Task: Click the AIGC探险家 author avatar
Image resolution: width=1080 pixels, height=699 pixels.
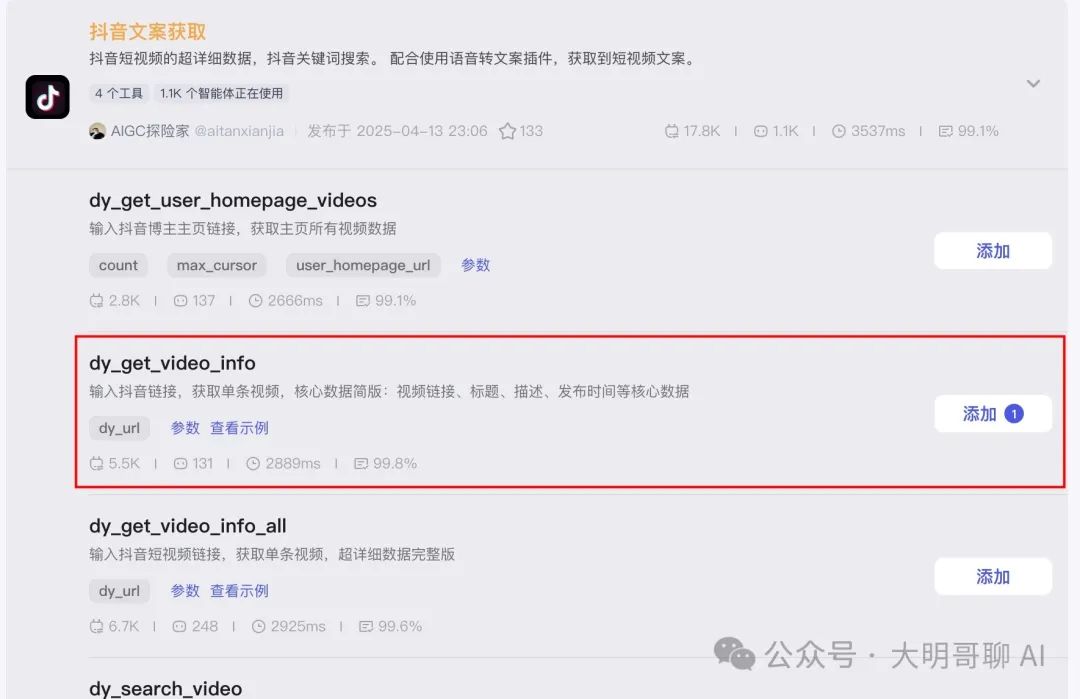Action: [x=97, y=131]
